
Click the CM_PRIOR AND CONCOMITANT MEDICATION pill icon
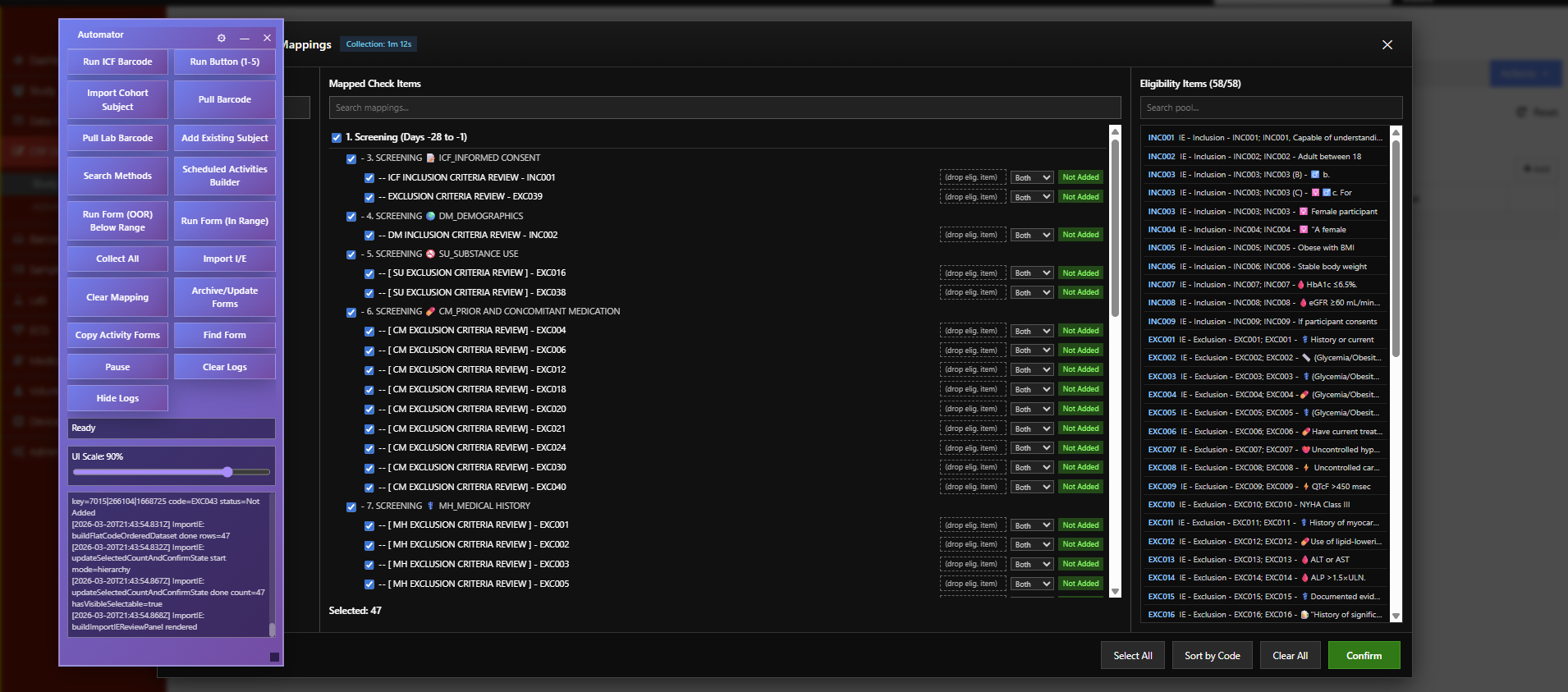[430, 311]
